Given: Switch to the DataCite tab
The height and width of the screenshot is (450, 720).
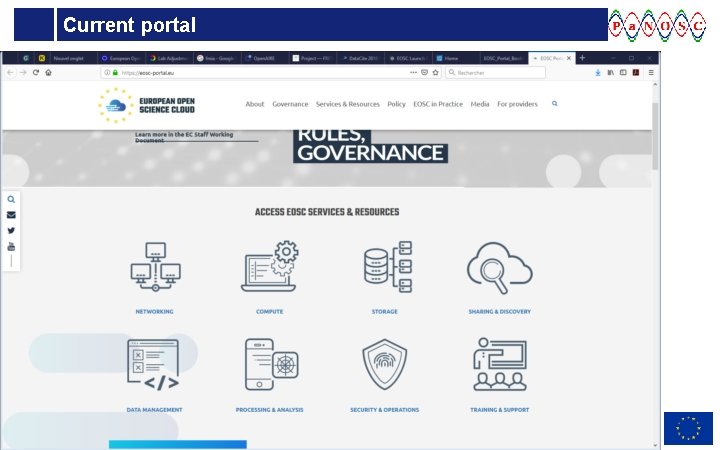Looking at the screenshot, I should 361,58.
